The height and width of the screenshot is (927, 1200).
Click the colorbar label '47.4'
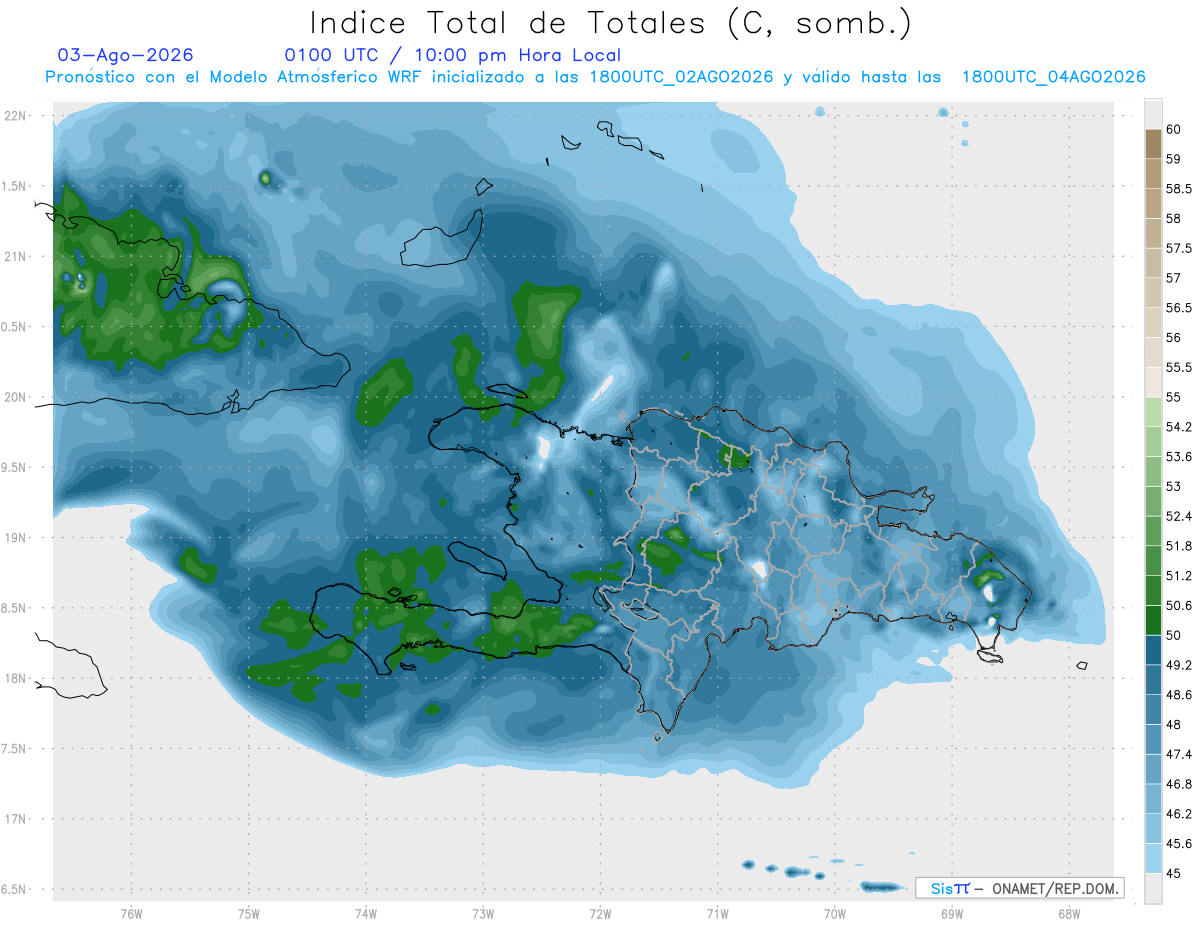click(1179, 754)
